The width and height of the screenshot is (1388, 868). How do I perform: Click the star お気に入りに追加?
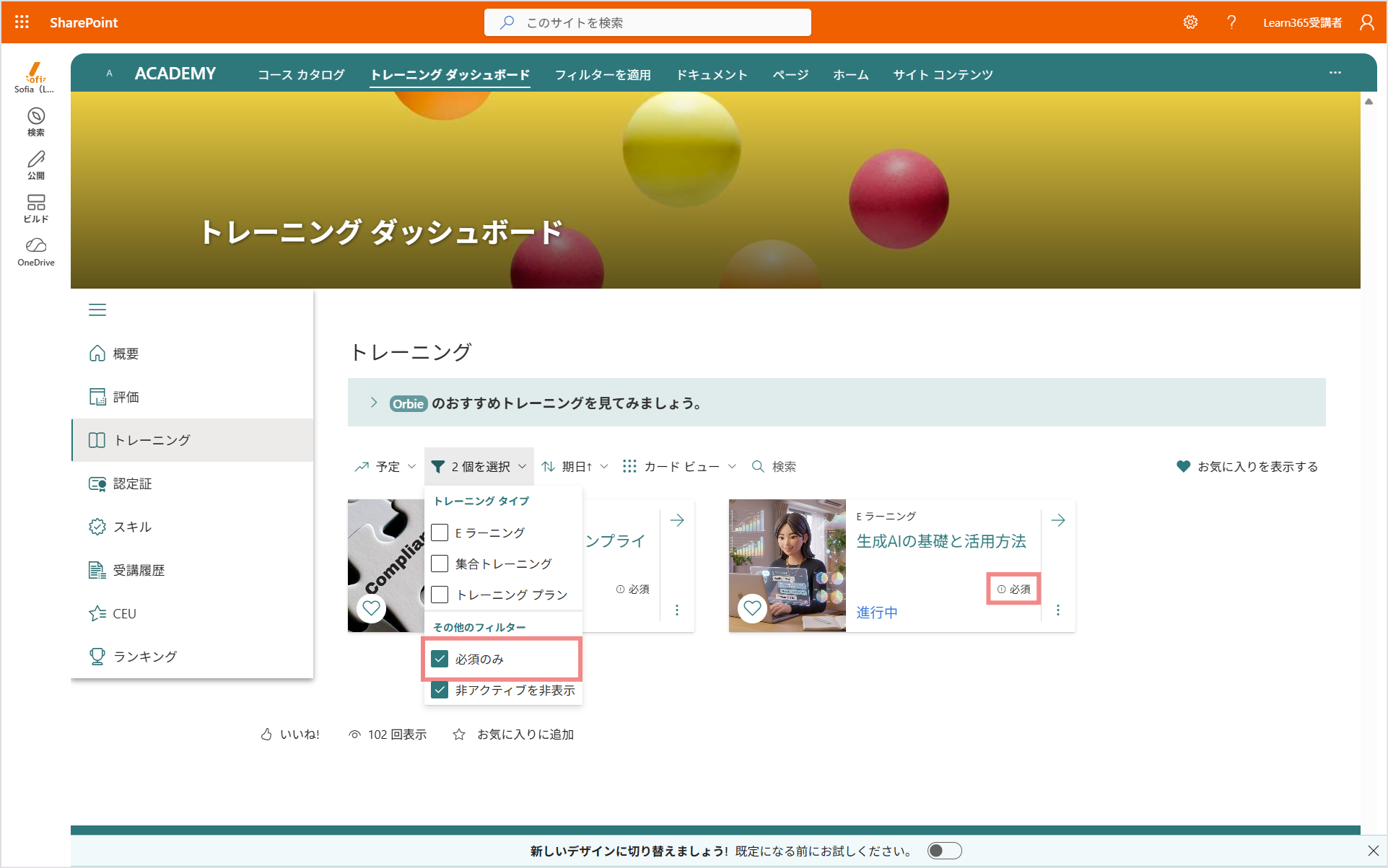click(x=459, y=735)
